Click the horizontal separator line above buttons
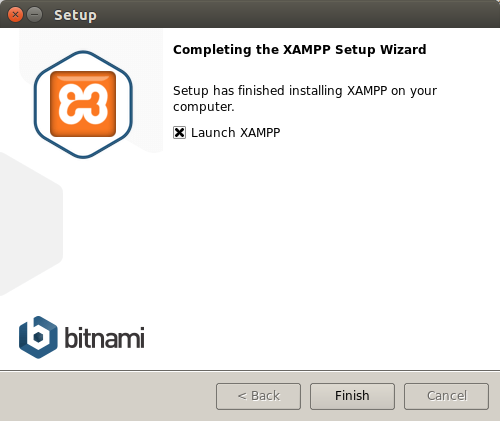 point(250,370)
